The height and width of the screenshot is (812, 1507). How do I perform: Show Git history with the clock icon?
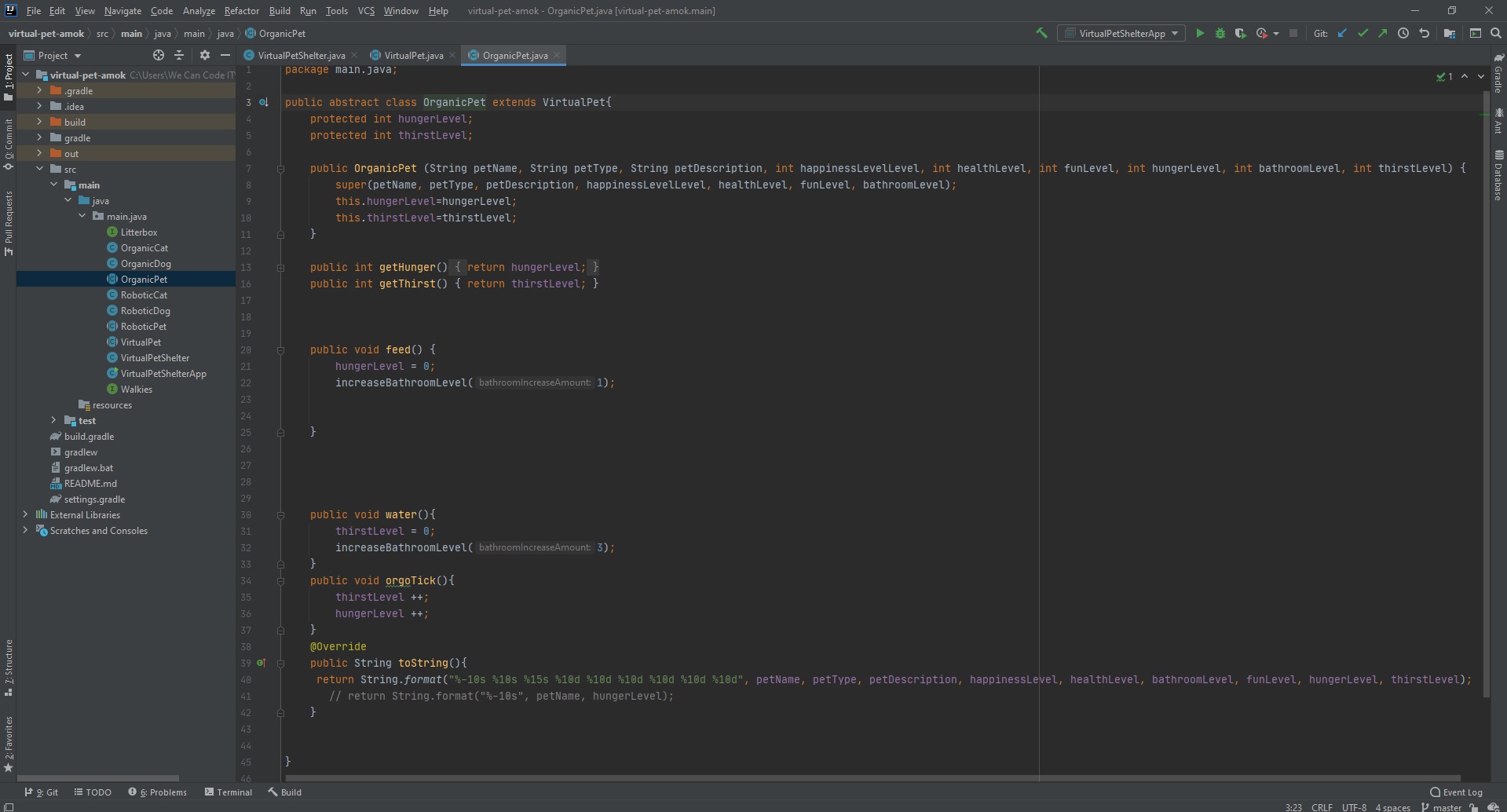(x=1403, y=33)
